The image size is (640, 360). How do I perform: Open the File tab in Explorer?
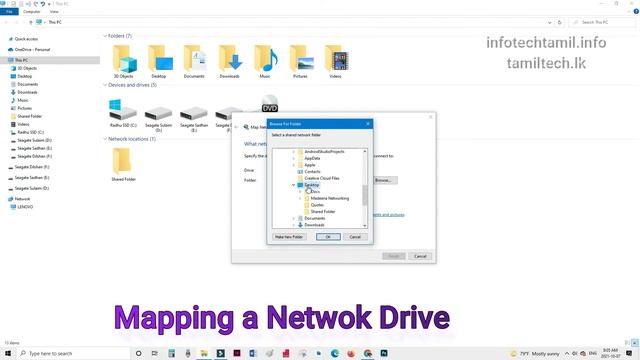[9, 11]
